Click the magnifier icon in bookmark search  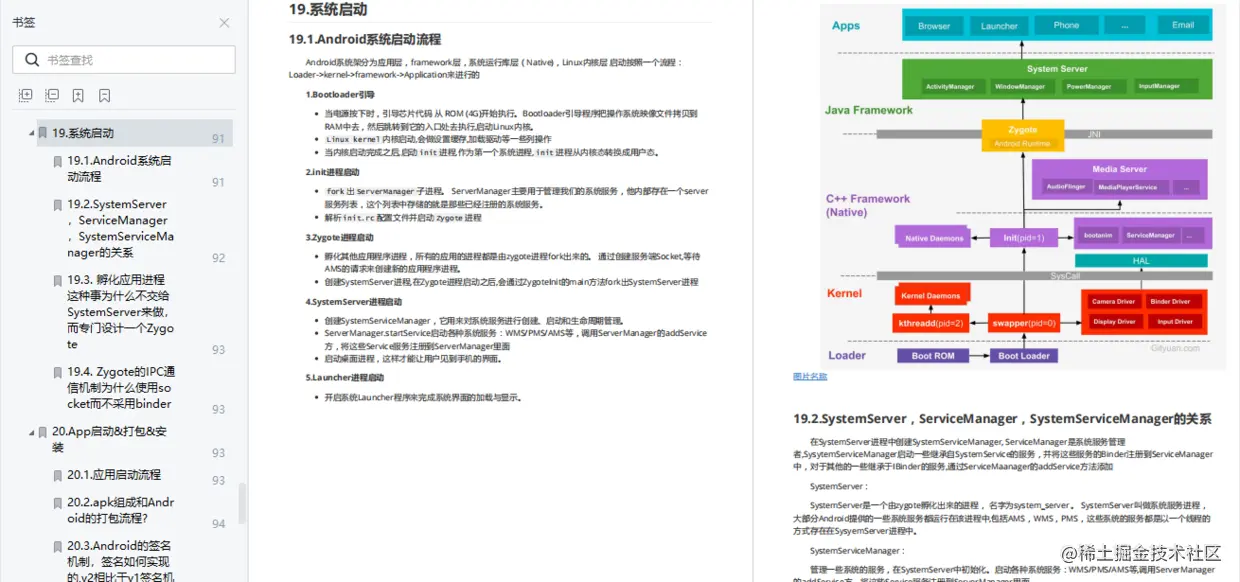coord(30,60)
